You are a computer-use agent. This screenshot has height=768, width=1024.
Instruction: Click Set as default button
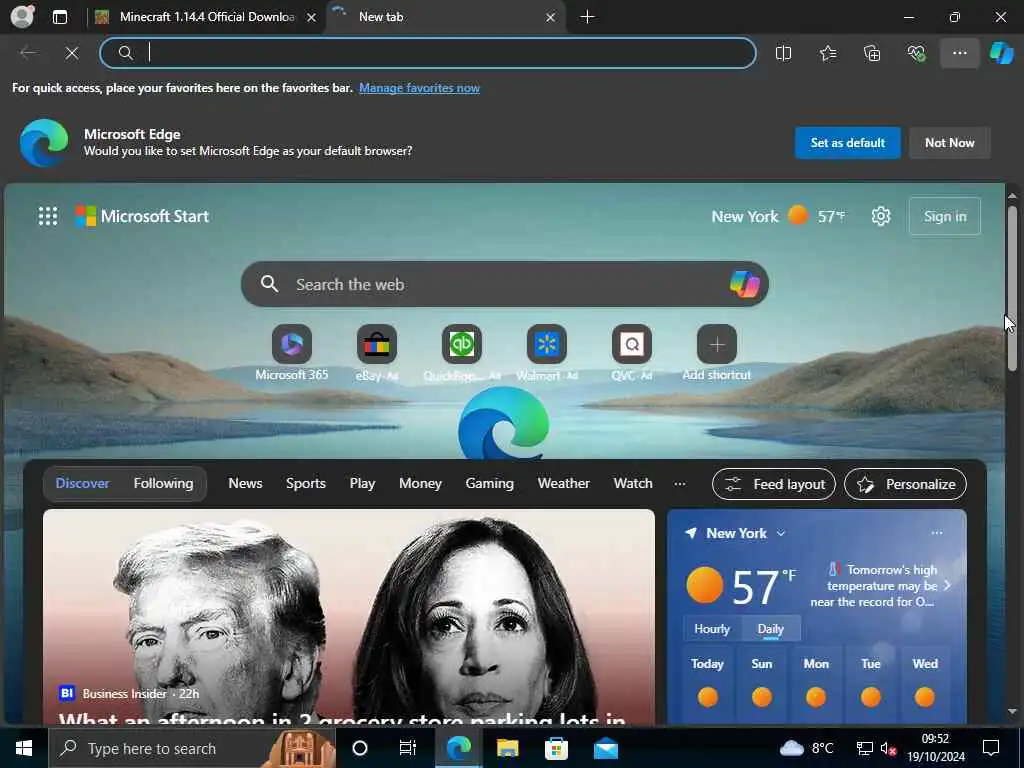tap(847, 142)
